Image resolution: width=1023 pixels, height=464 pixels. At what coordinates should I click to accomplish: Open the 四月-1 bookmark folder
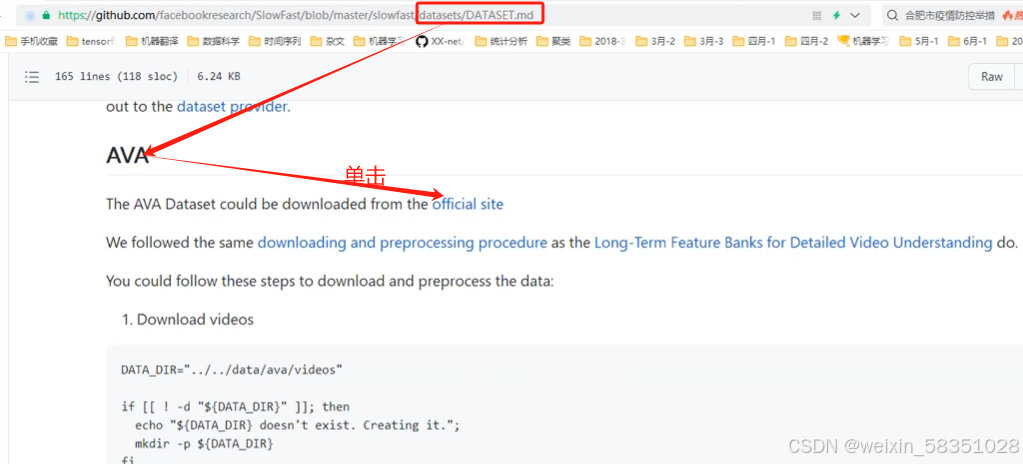click(x=754, y=41)
